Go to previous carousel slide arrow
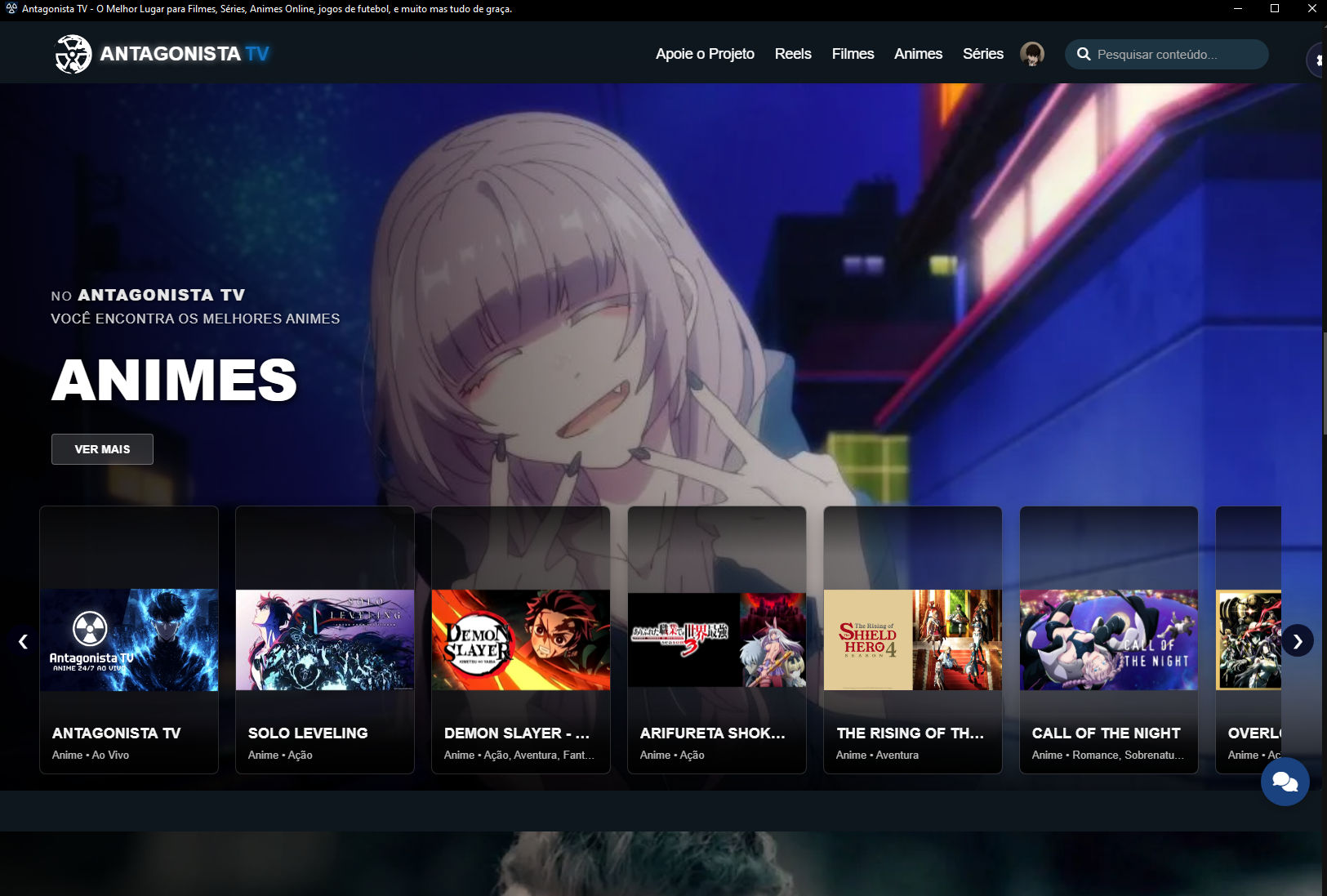This screenshot has width=1327, height=896. [23, 641]
